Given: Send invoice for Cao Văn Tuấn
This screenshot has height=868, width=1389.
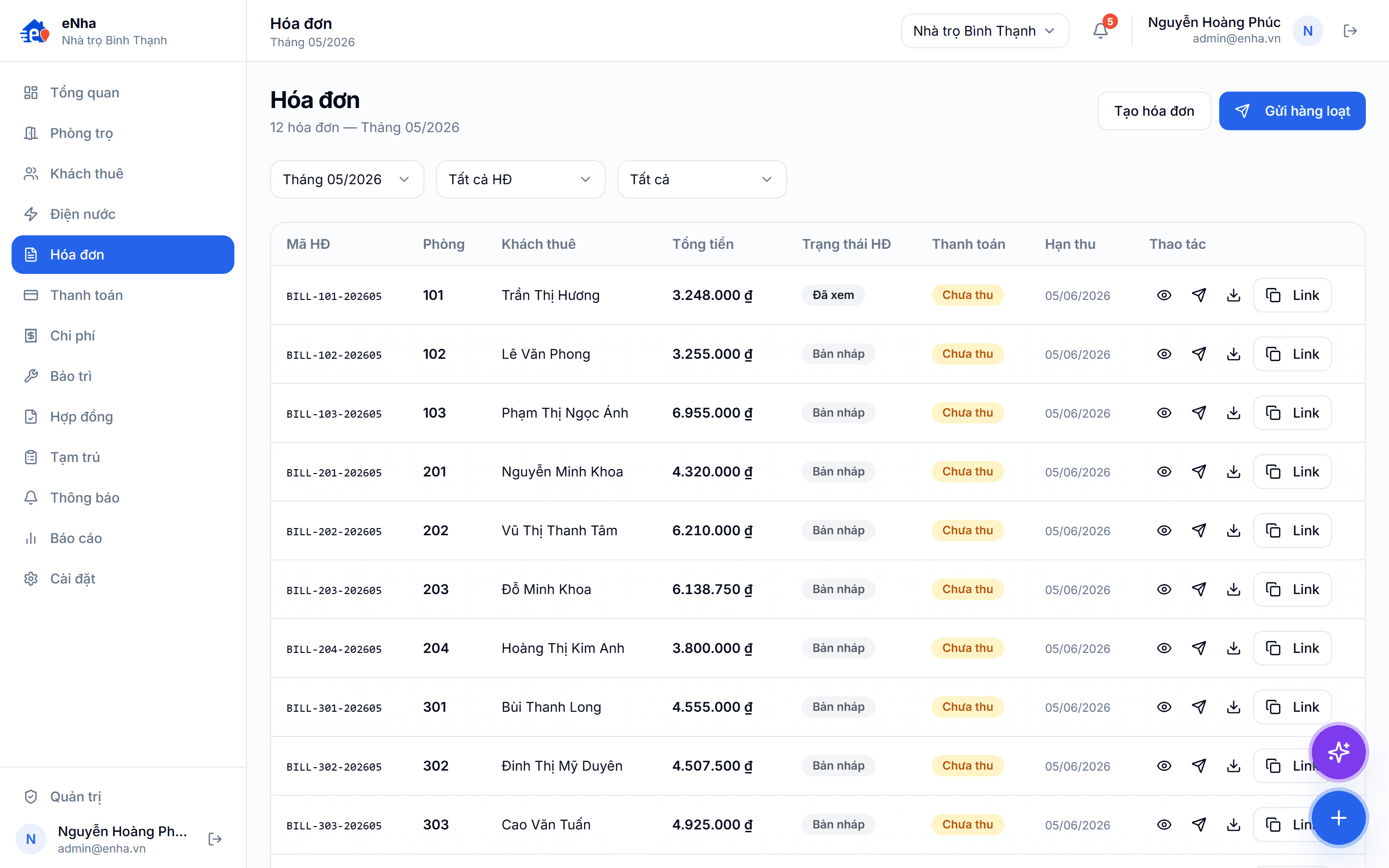Looking at the screenshot, I should [x=1199, y=825].
